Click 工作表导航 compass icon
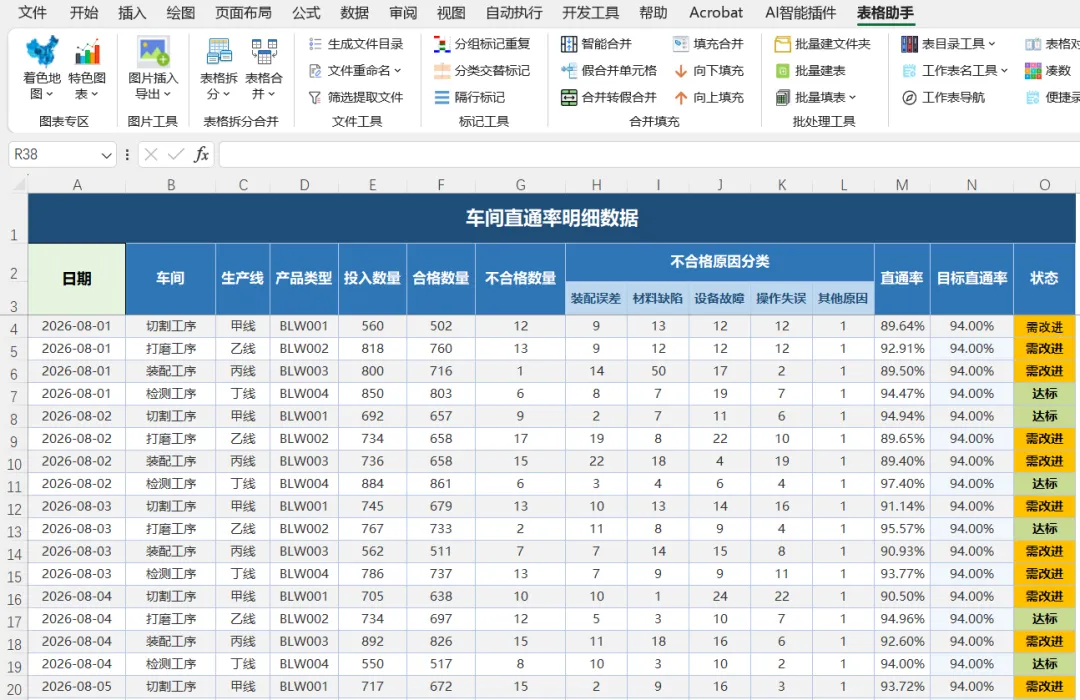The height and width of the screenshot is (700, 1080). click(x=909, y=98)
